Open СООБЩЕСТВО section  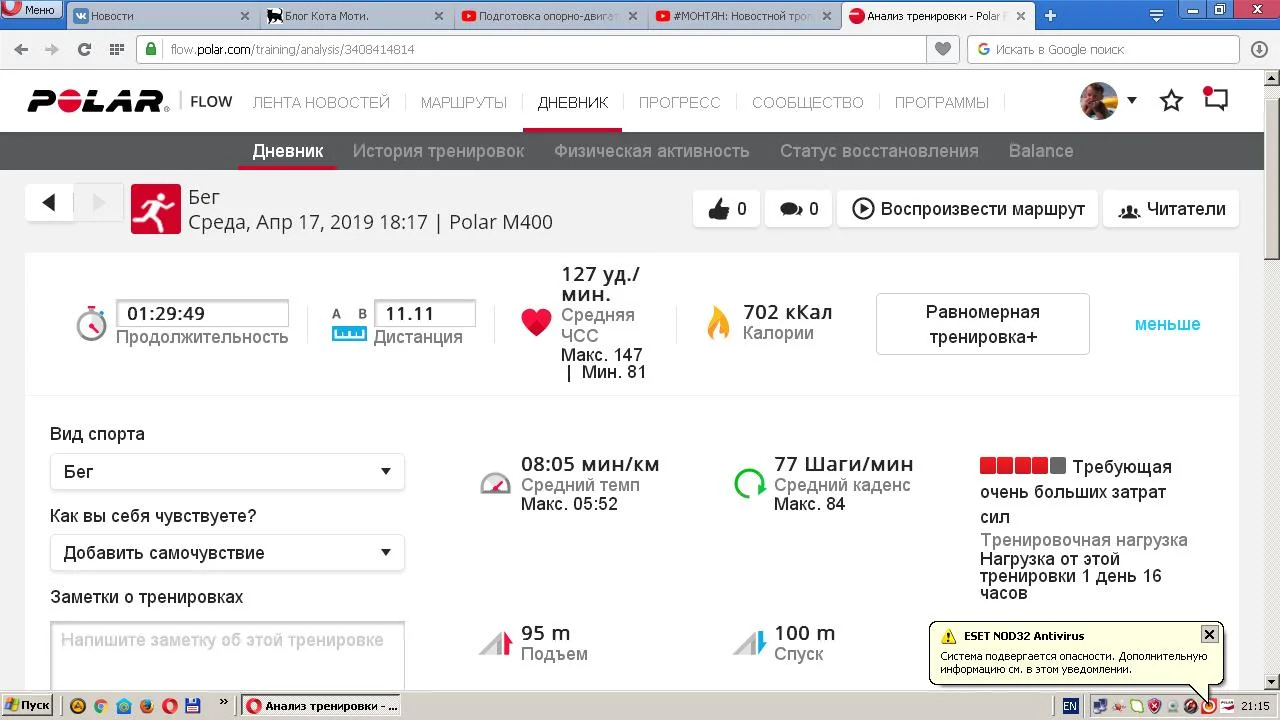pyautogui.click(x=807, y=102)
